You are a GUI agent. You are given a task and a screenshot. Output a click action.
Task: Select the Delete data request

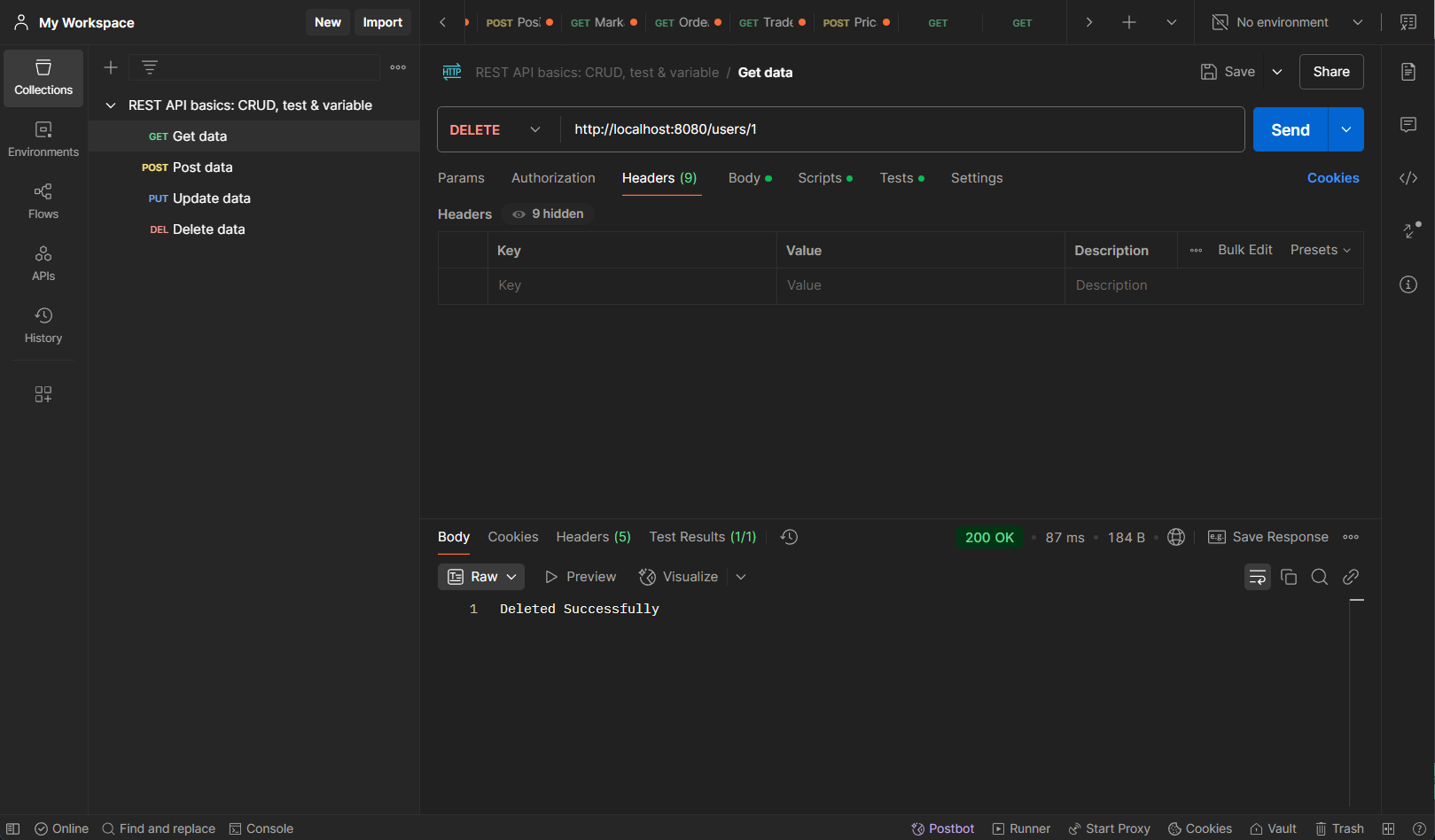tap(254, 229)
